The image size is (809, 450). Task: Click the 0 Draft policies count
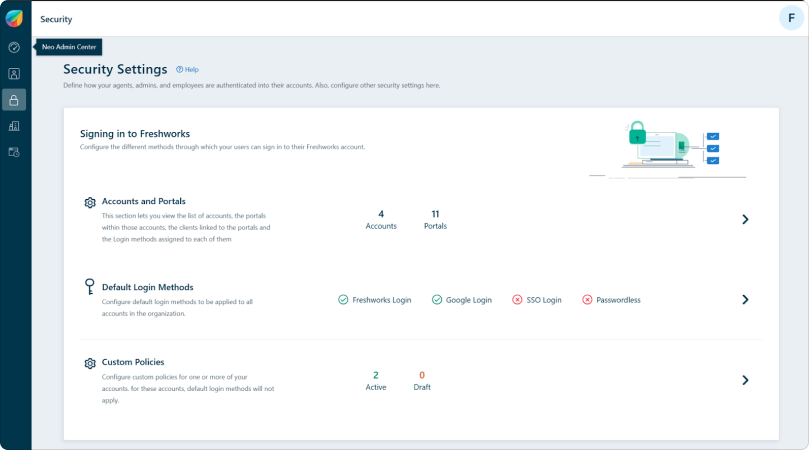click(x=422, y=381)
